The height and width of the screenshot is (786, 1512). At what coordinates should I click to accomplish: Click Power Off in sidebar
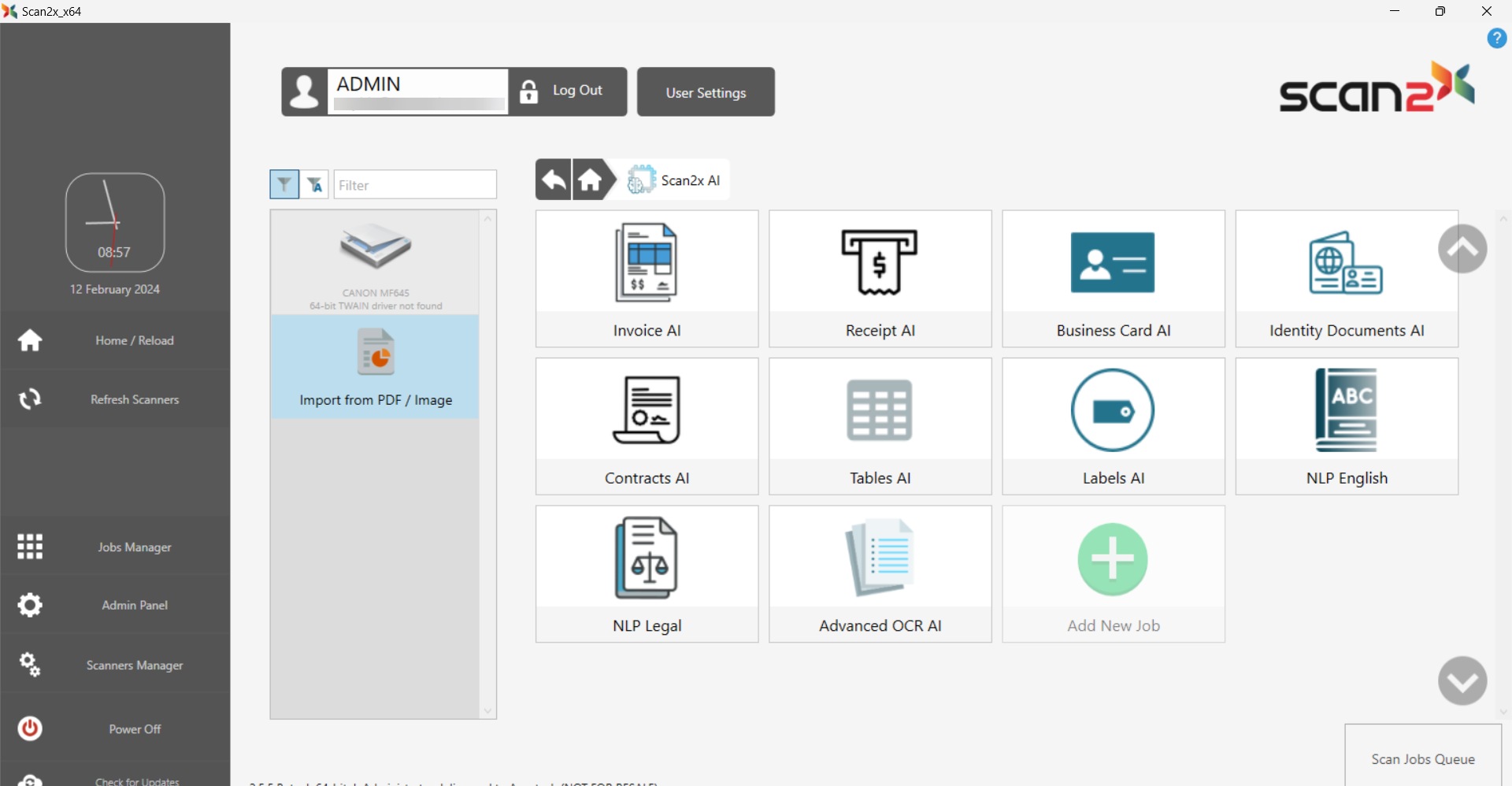115,729
